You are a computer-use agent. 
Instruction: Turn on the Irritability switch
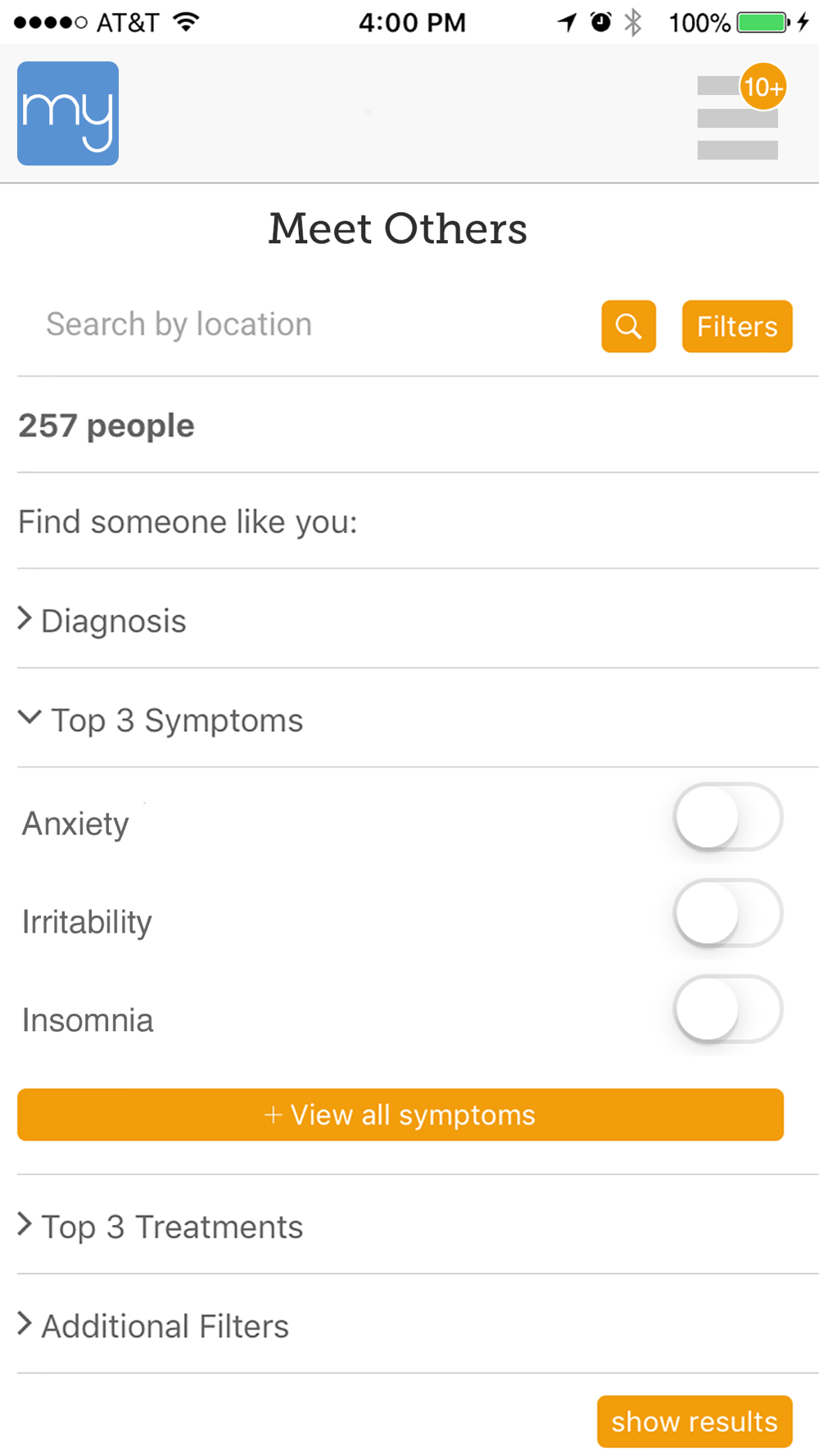pos(727,913)
